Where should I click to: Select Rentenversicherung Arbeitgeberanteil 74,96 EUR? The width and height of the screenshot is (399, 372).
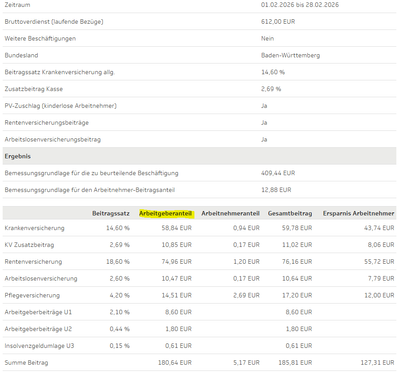pyautogui.click(x=177, y=262)
